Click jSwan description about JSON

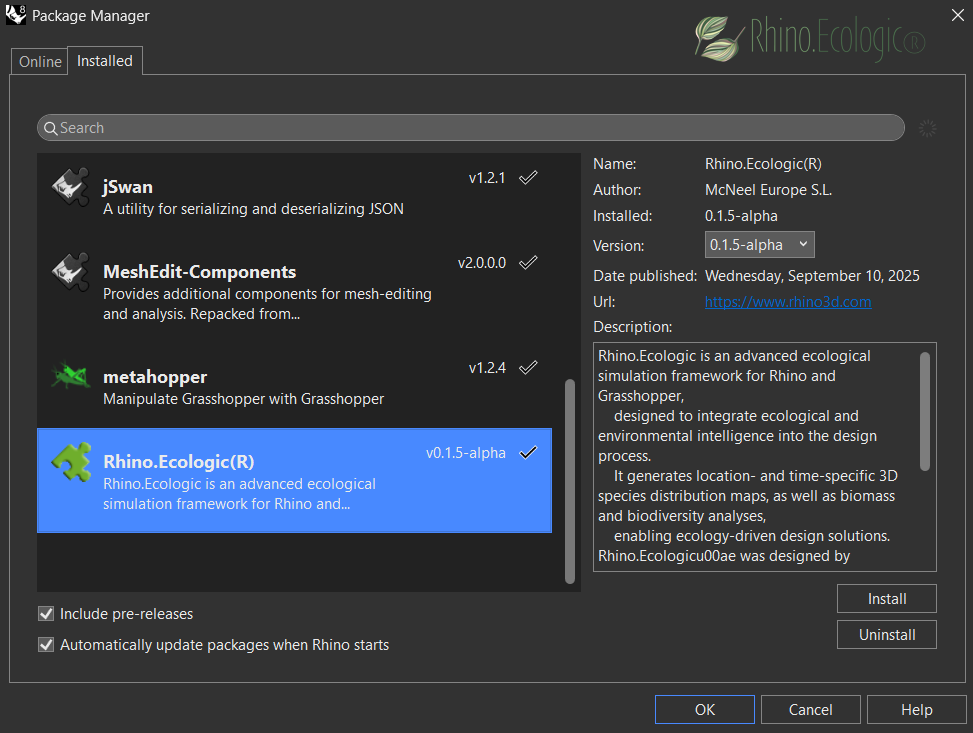click(253, 209)
